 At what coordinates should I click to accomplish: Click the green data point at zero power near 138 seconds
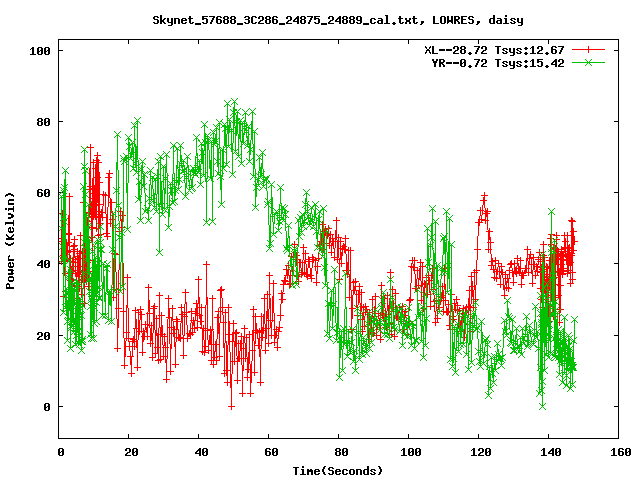[542, 406]
